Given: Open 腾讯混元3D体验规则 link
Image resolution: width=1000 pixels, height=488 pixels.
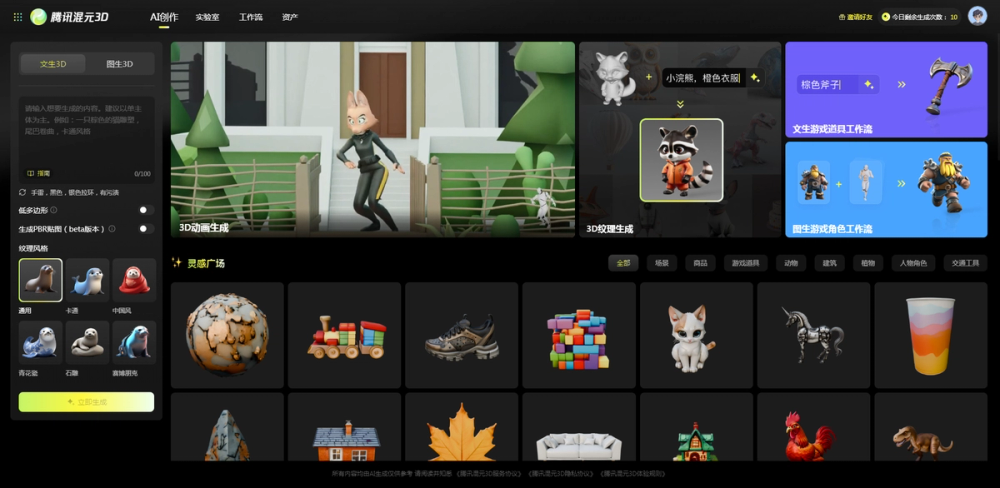Looking at the screenshot, I should click(633, 474).
